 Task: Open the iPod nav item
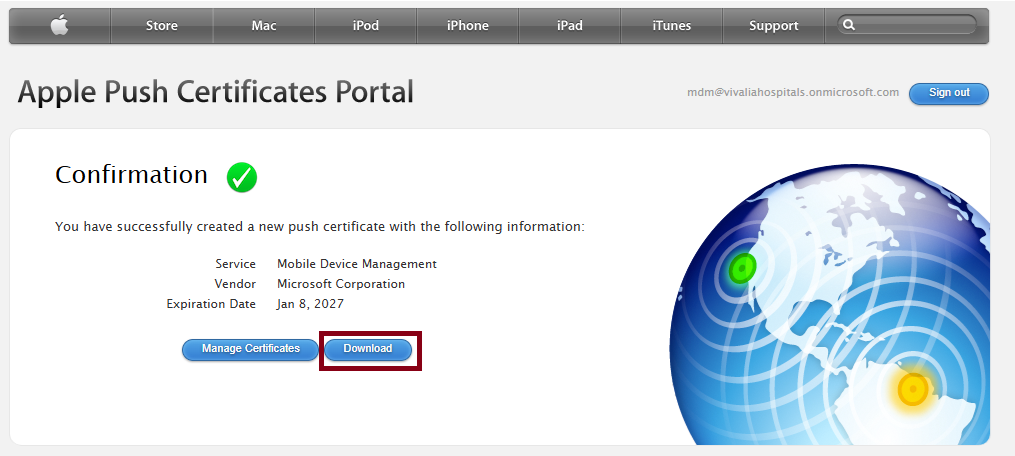(x=366, y=26)
